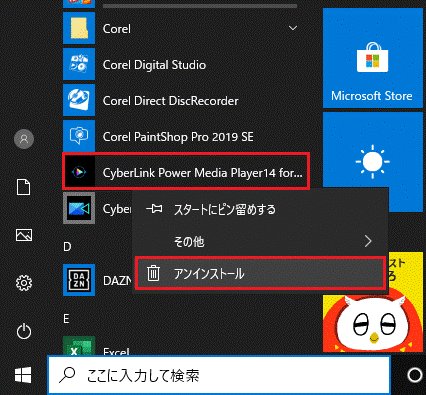The image size is (426, 395).
Task: Select CyberLink Power Media Player14 label
Action: pos(202,173)
